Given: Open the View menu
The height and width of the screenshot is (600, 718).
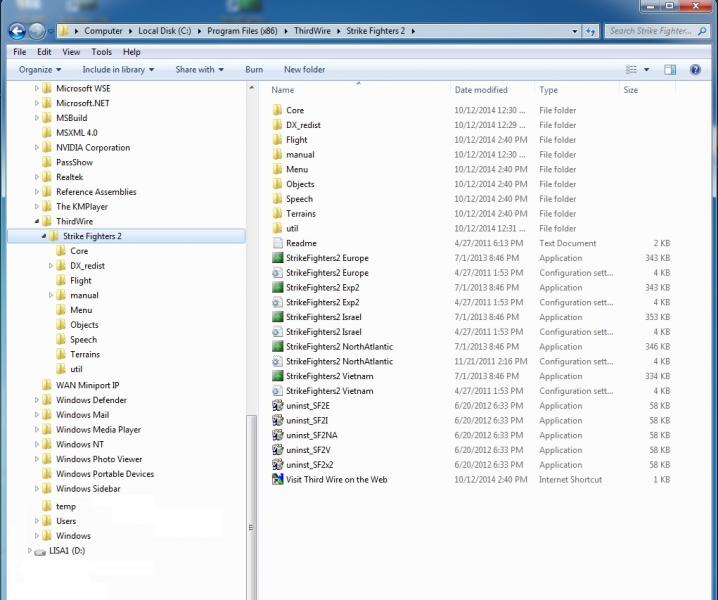Looking at the screenshot, I should 71,52.
